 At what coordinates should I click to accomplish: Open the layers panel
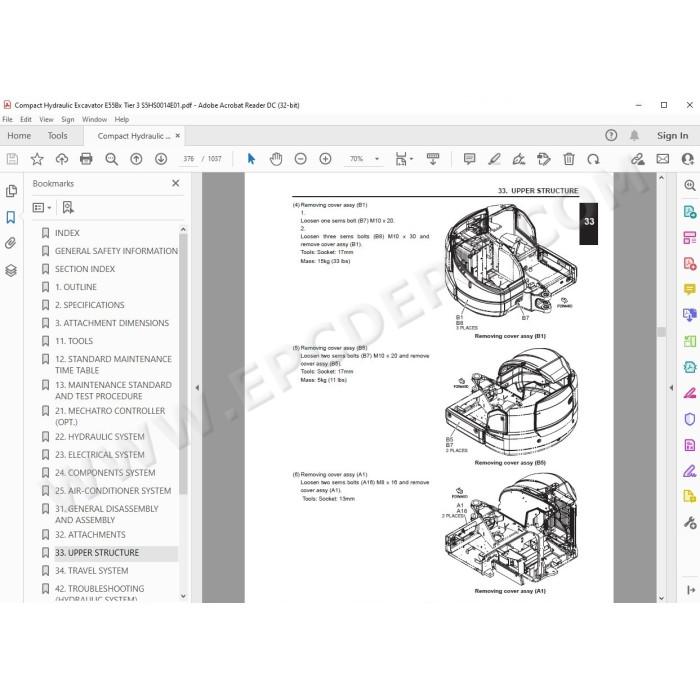click(x=11, y=270)
